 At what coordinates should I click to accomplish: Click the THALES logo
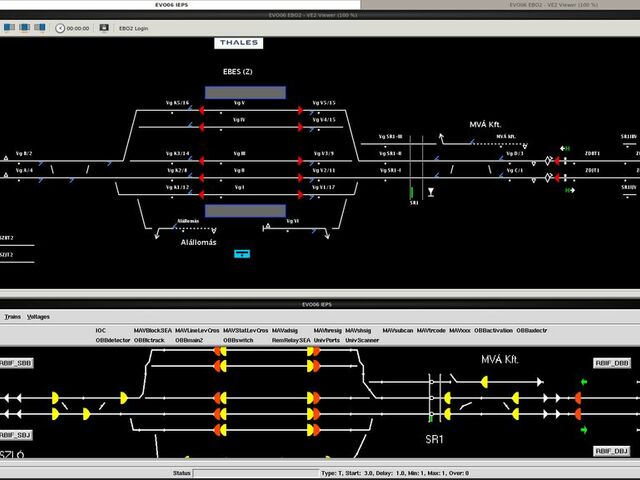tap(238, 43)
